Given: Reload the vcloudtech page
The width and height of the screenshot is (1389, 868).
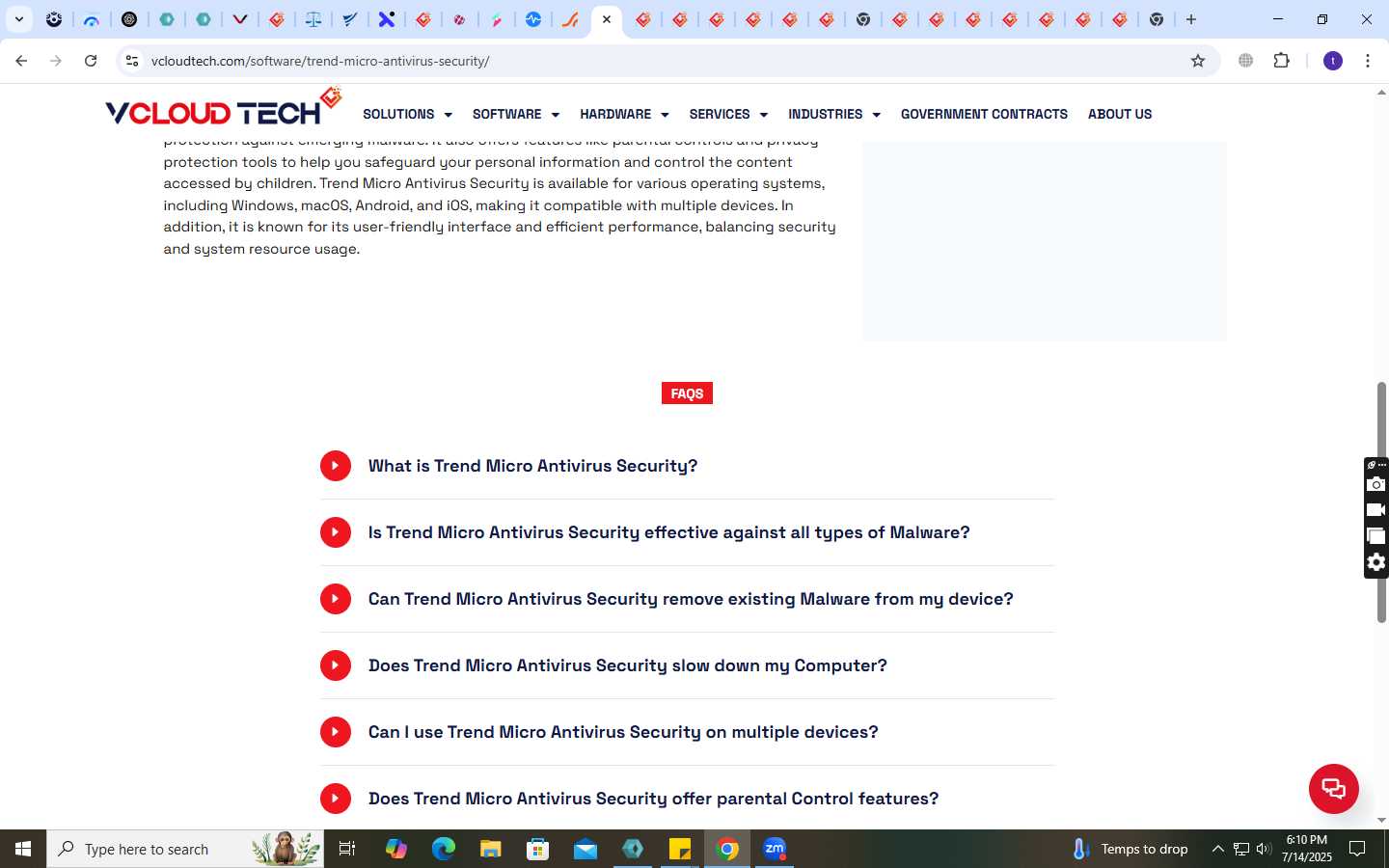Looking at the screenshot, I should tap(91, 61).
